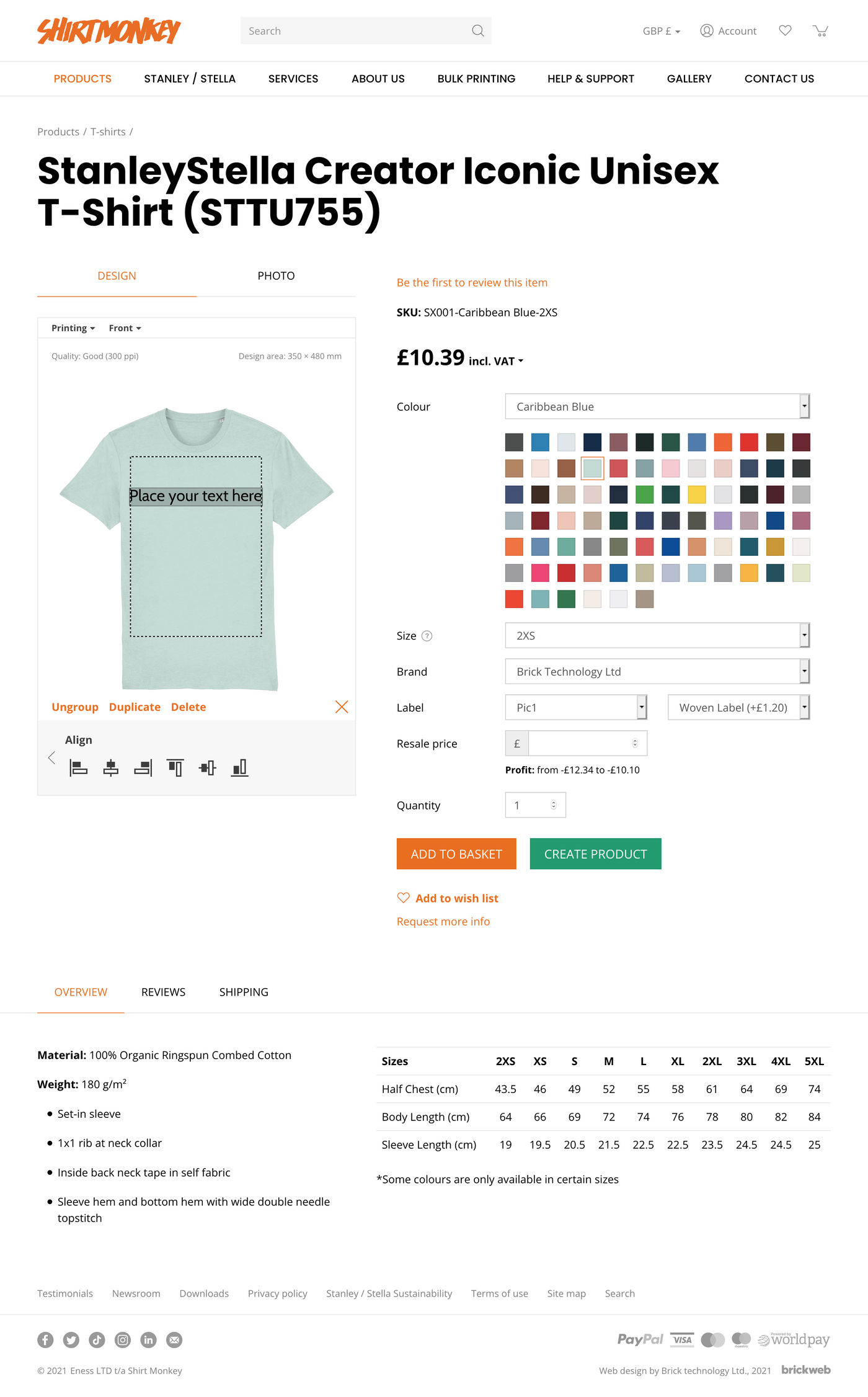Align selection to right edge
This screenshot has height=1397, width=868.
[x=143, y=768]
